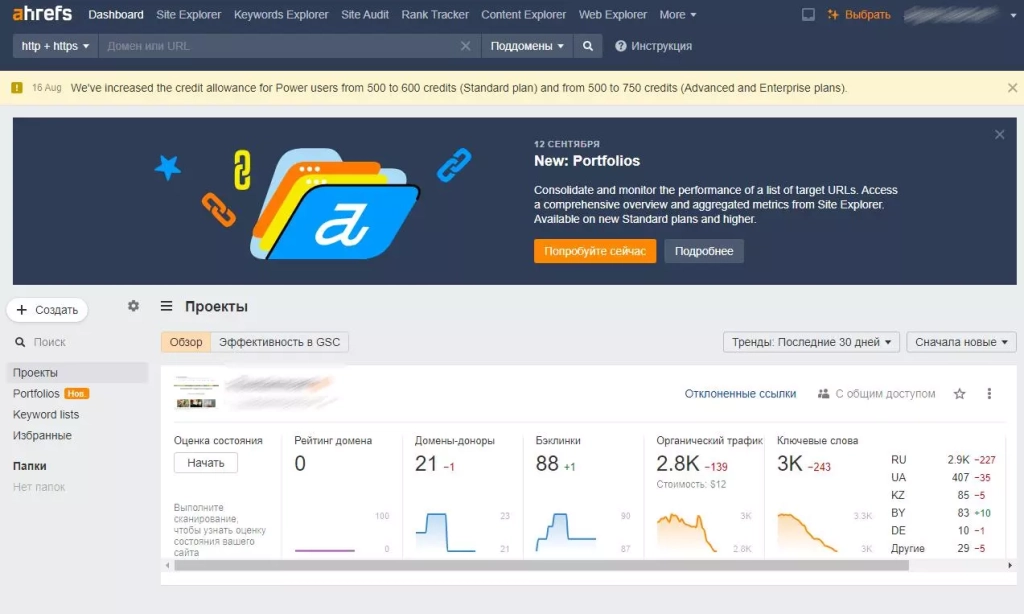
Task: Open the http + https protocol dropdown
Action: [x=55, y=46]
